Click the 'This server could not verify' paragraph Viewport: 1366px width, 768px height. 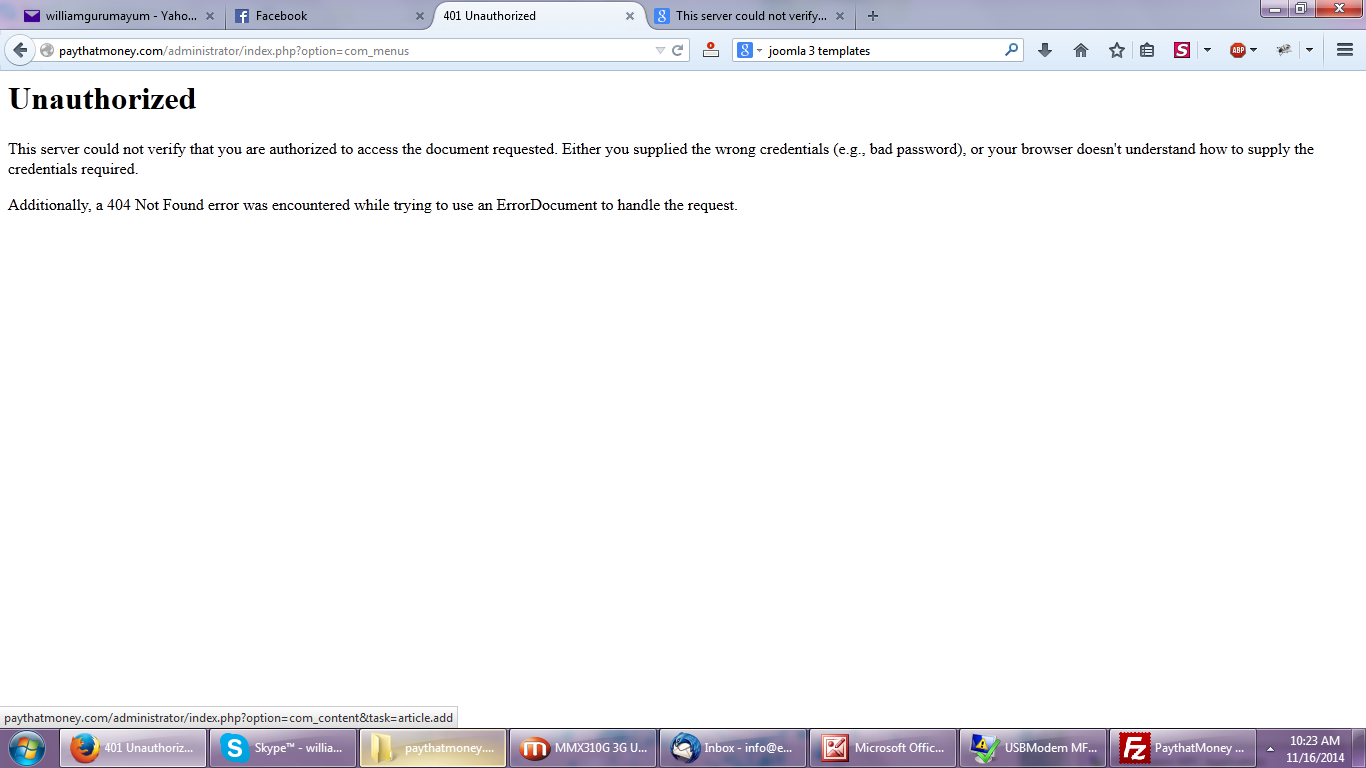661,159
